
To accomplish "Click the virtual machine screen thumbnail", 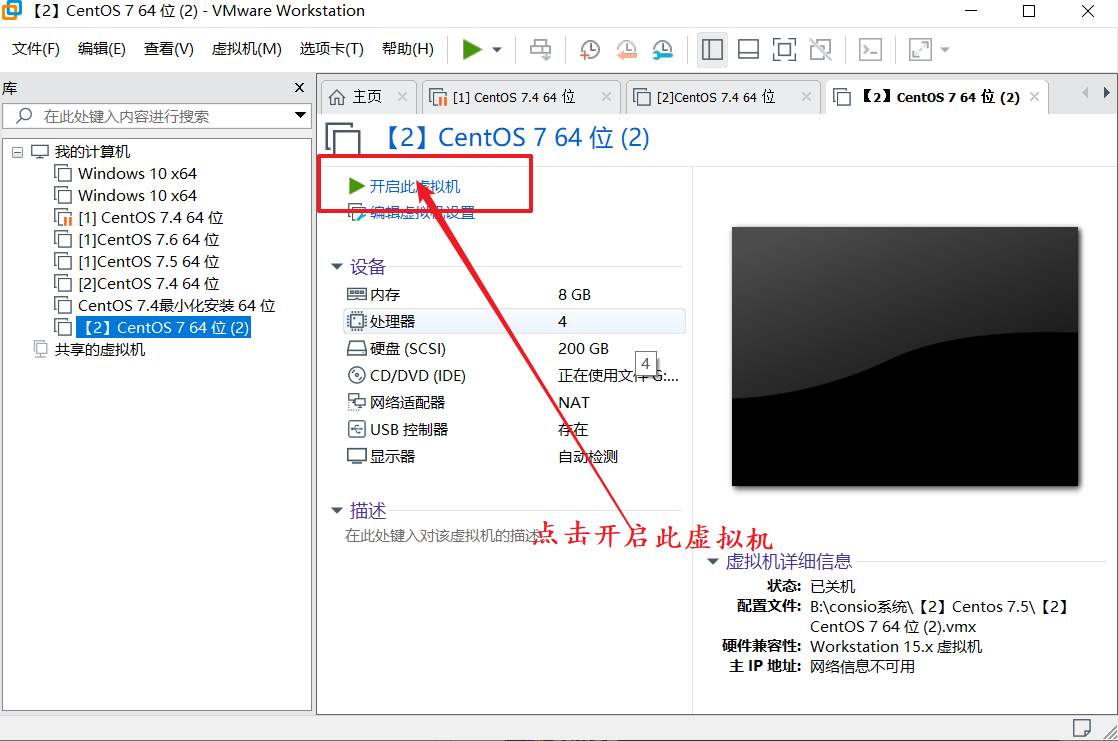I will [905, 357].
